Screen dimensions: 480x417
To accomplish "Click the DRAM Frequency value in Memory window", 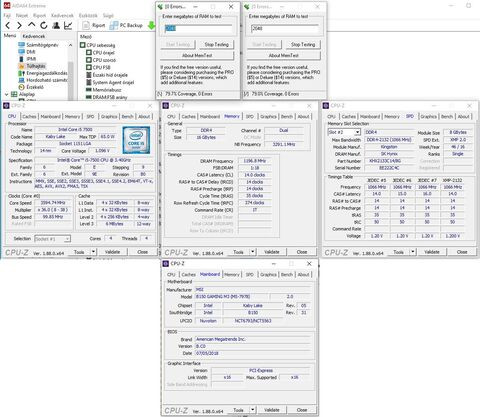I will point(255,161).
